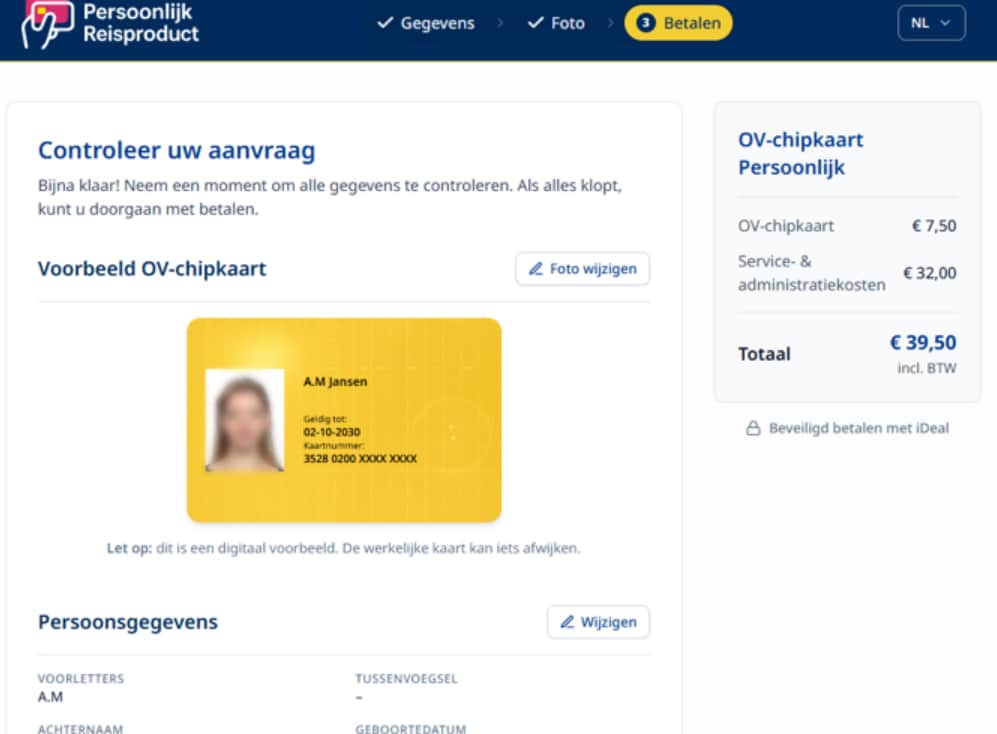Click the blurred passport photo on card
This screenshot has width=997, height=734.
pos(244,420)
